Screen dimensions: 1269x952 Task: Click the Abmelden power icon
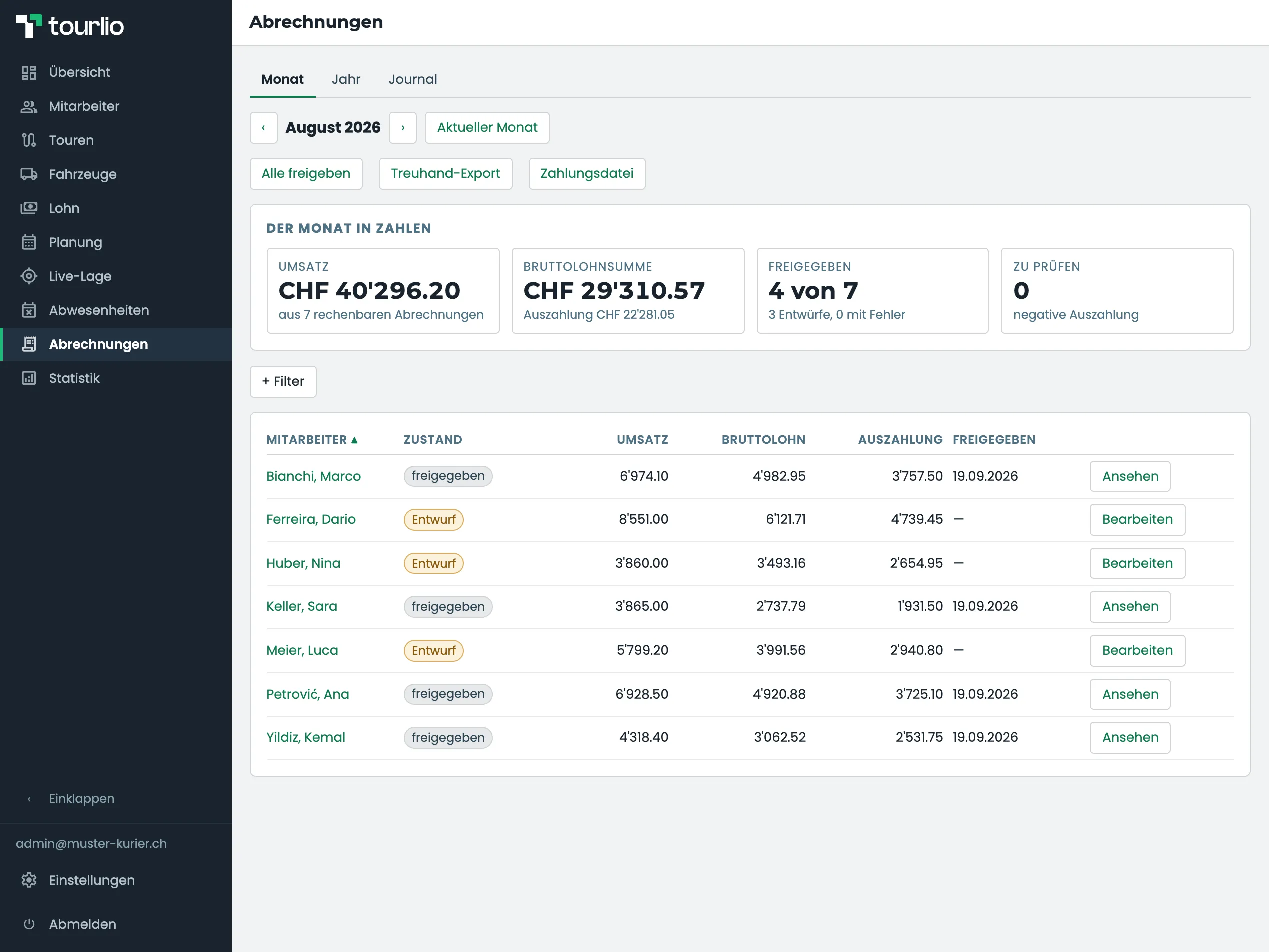(x=28, y=924)
